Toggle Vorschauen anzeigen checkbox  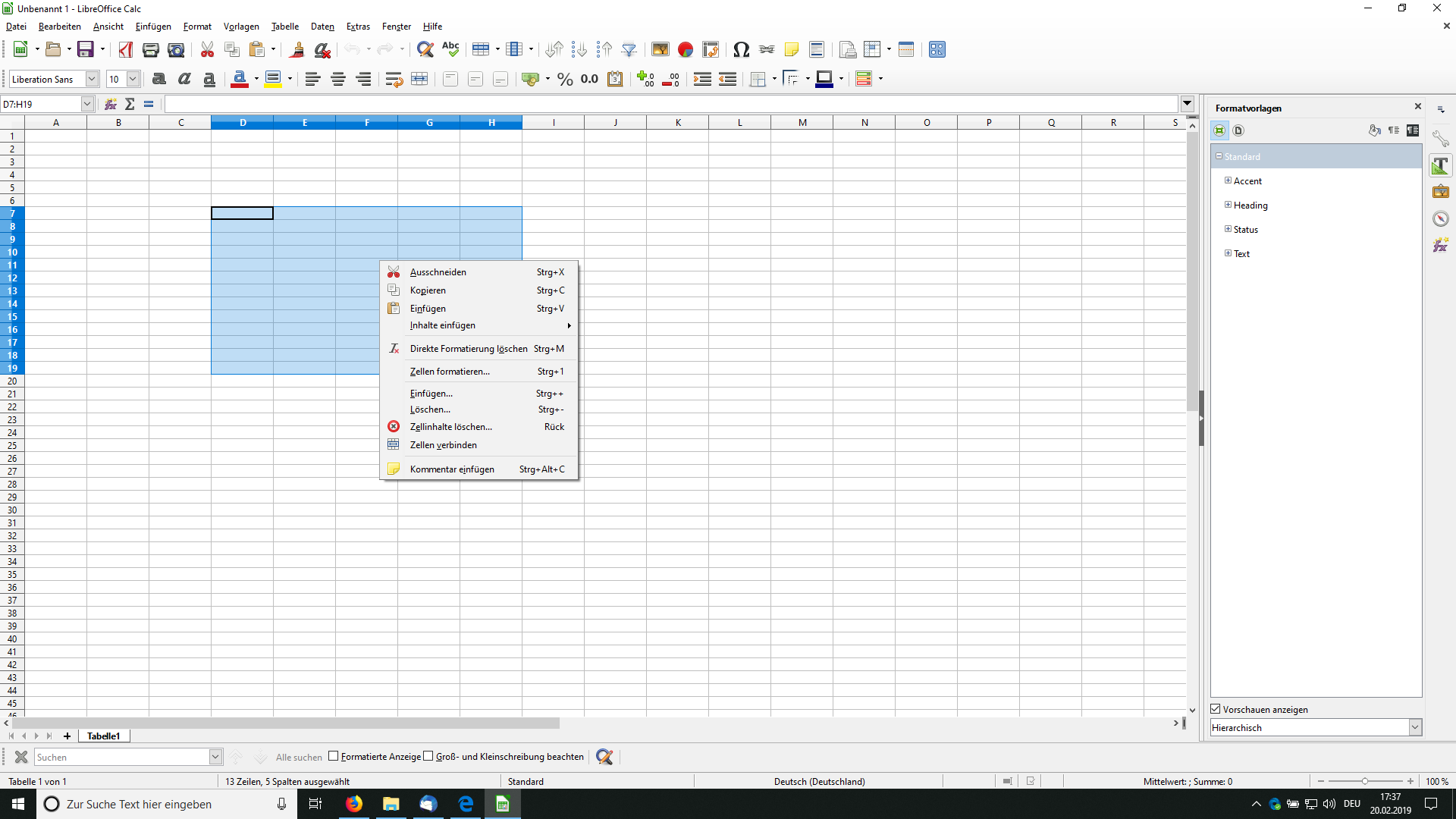(x=1219, y=709)
